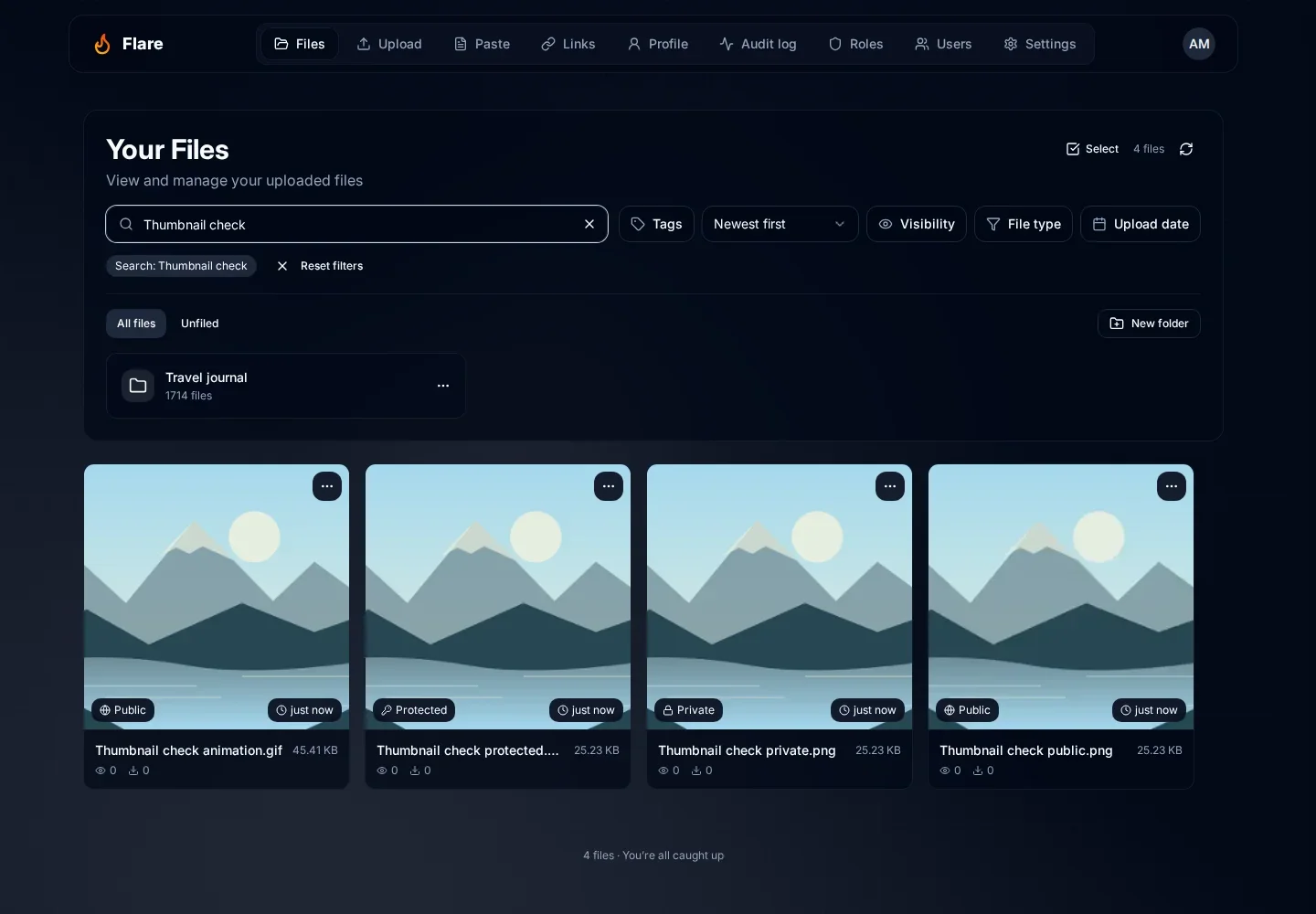This screenshot has width=1316, height=914.
Task: Expand the Newest first sort dropdown
Action: coord(780,224)
